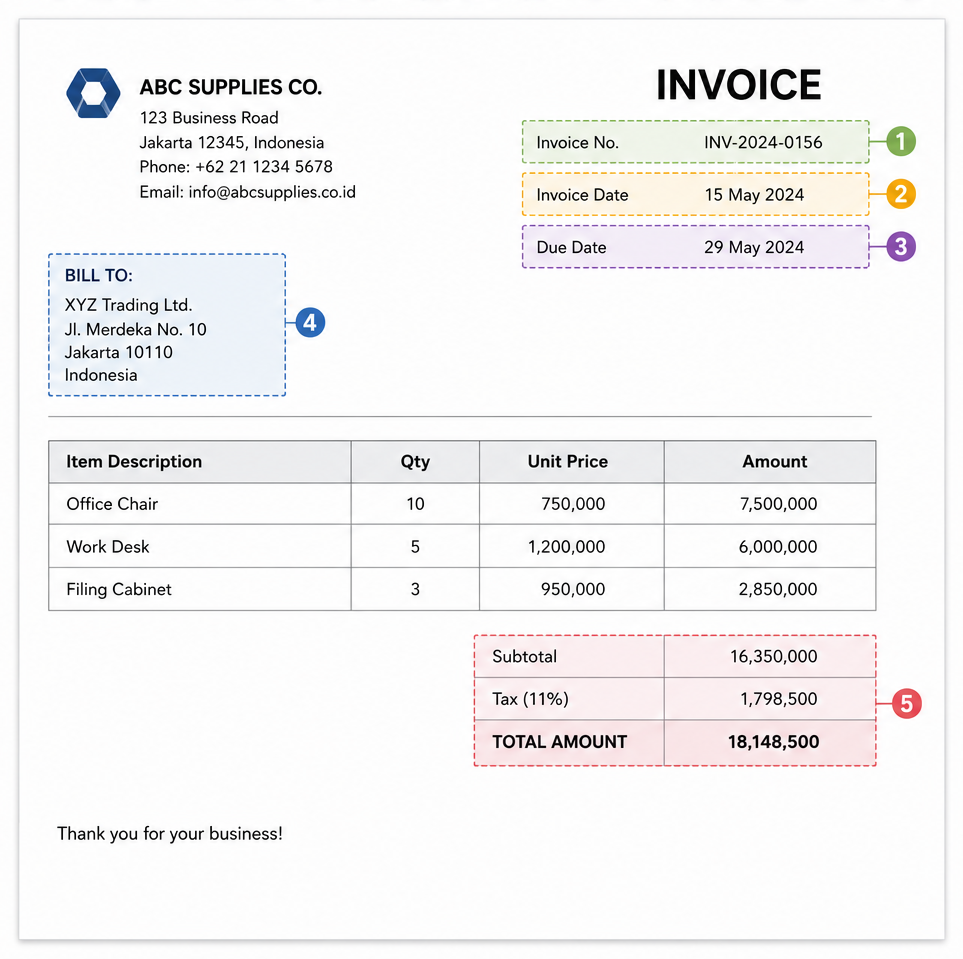The image size is (963, 959).
Task: Click Indonesia line in bill-to box
Action: pos(101,375)
